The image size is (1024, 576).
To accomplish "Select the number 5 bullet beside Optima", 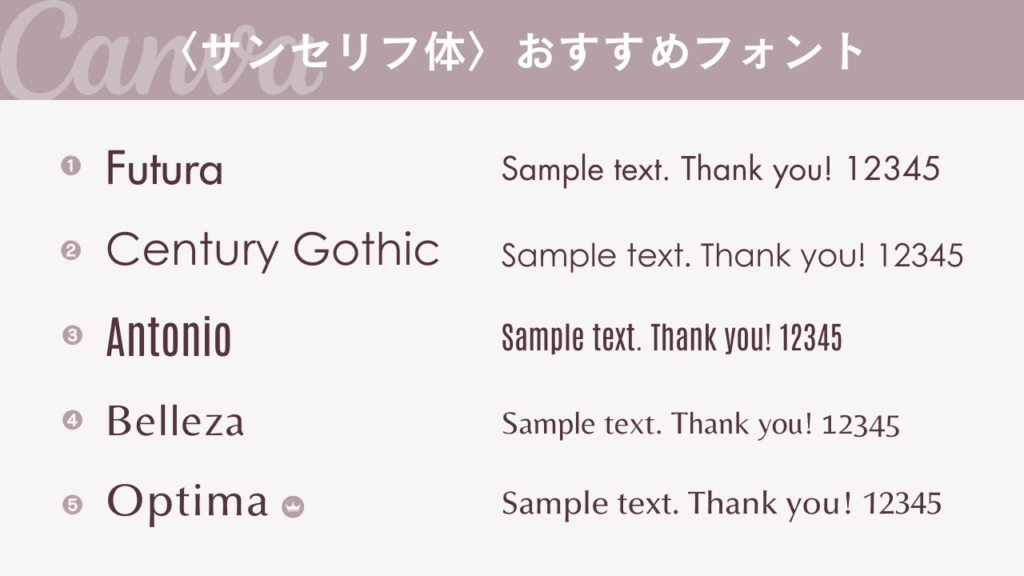I will click(71, 504).
